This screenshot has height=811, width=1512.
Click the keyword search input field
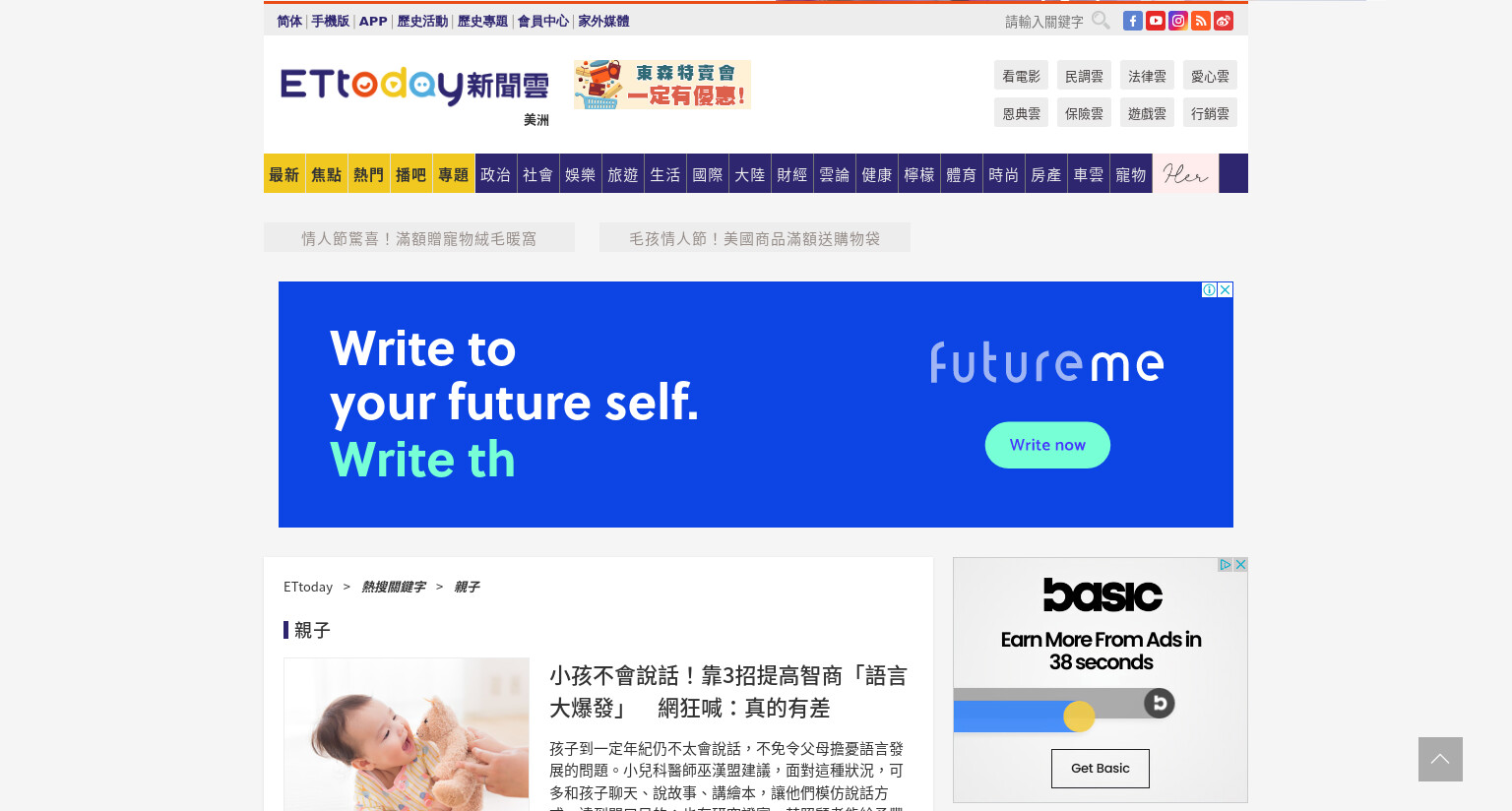pyautogui.click(x=1043, y=22)
